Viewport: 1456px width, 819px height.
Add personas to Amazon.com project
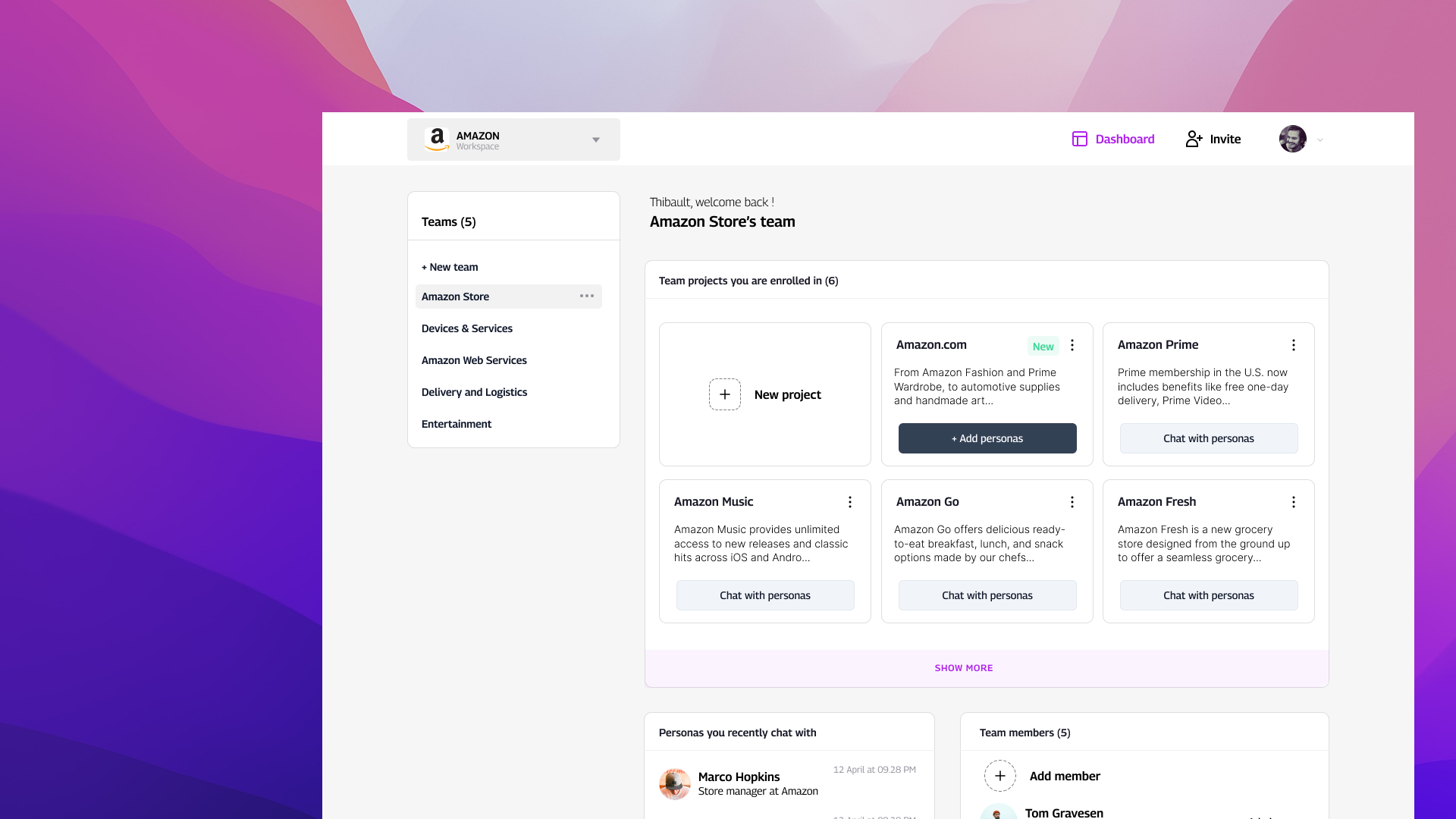click(x=987, y=438)
